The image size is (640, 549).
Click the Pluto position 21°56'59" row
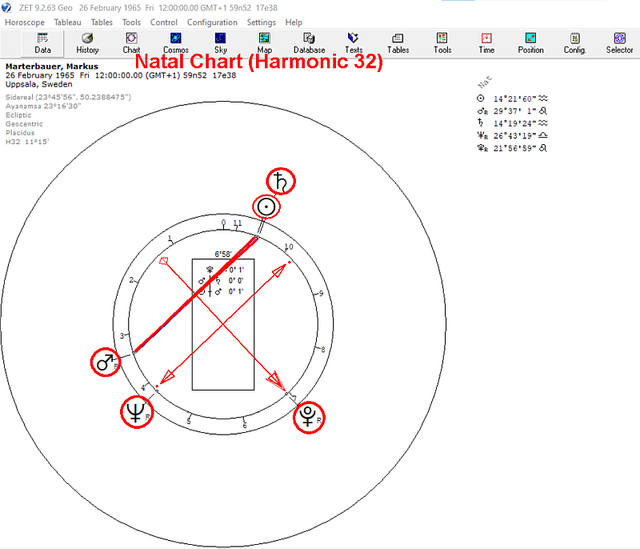click(x=512, y=148)
